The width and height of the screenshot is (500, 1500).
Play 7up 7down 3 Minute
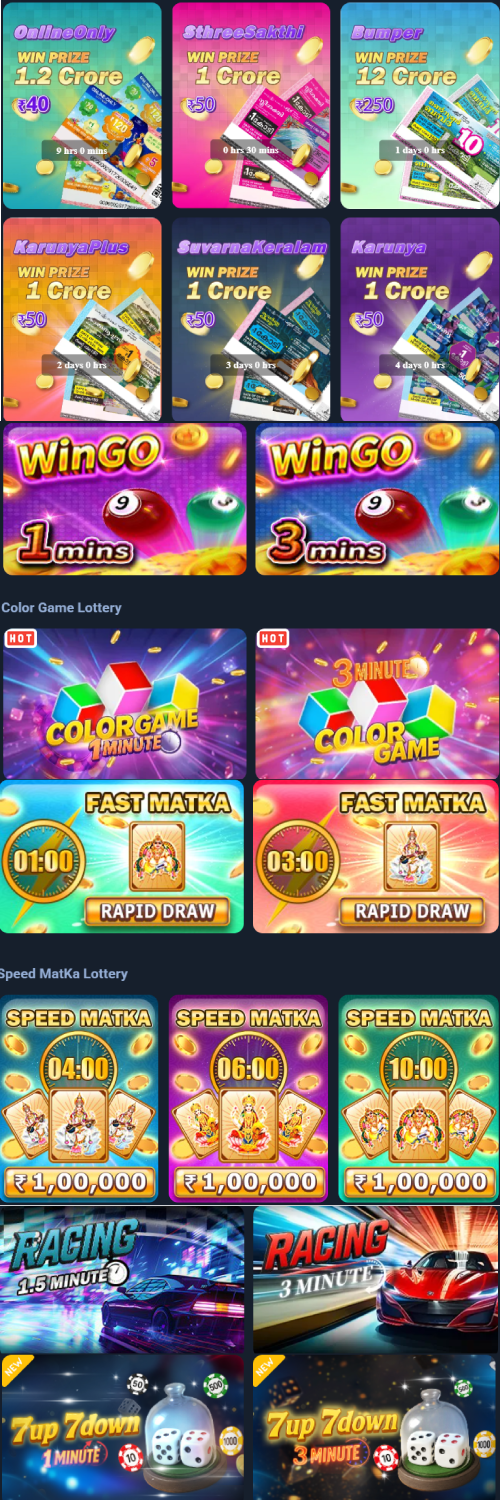point(376,1428)
